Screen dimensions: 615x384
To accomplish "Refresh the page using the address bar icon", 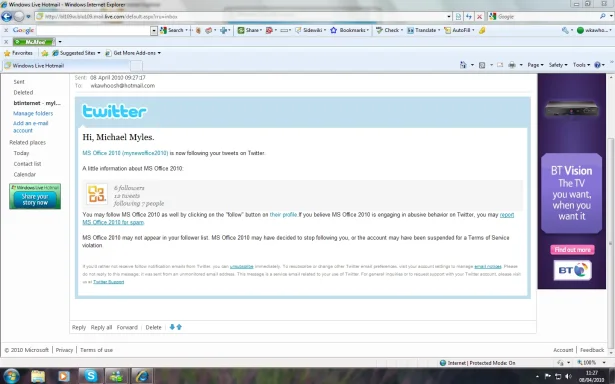I will [469, 16].
